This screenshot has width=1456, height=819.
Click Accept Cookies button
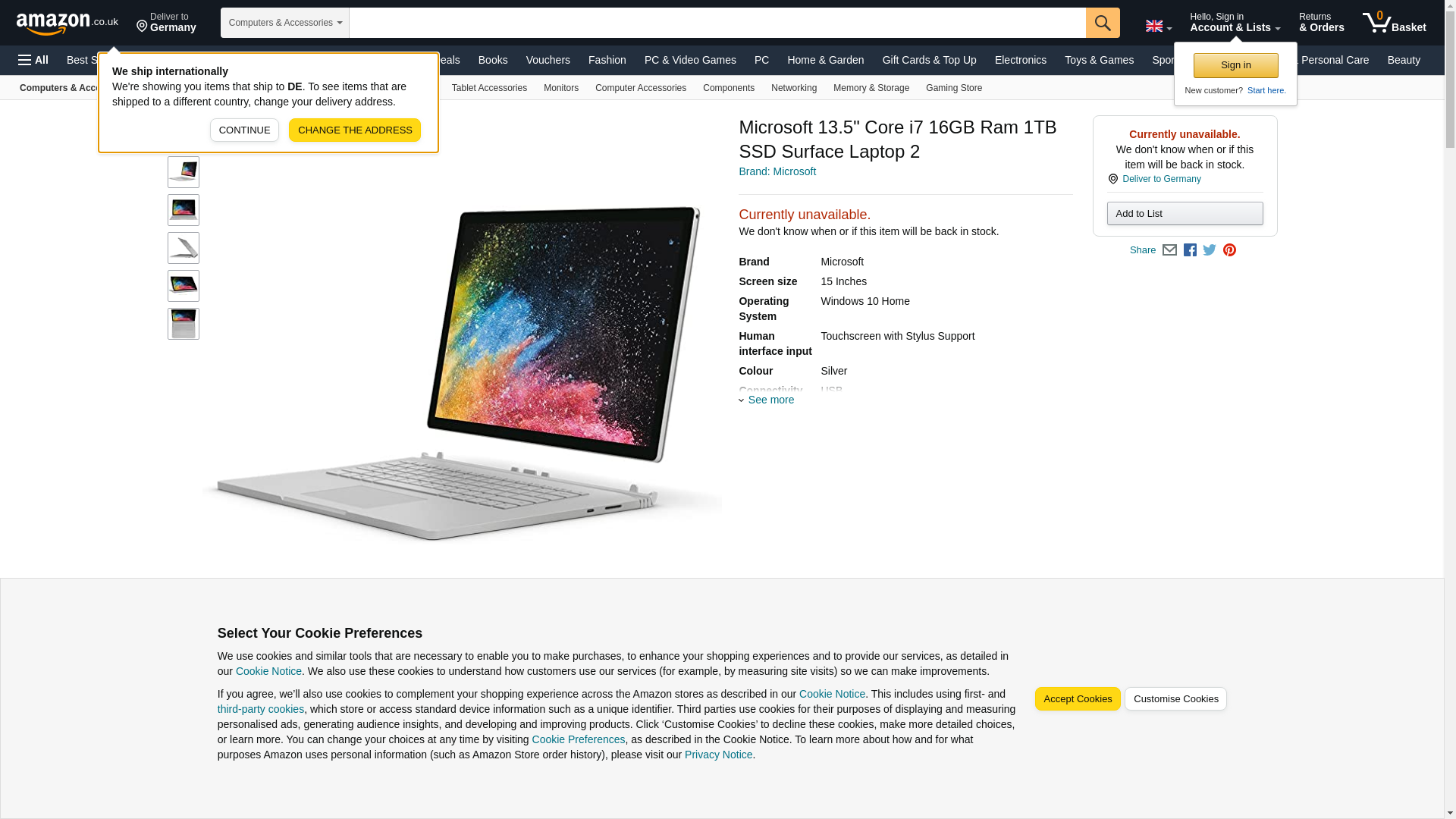(x=1077, y=699)
